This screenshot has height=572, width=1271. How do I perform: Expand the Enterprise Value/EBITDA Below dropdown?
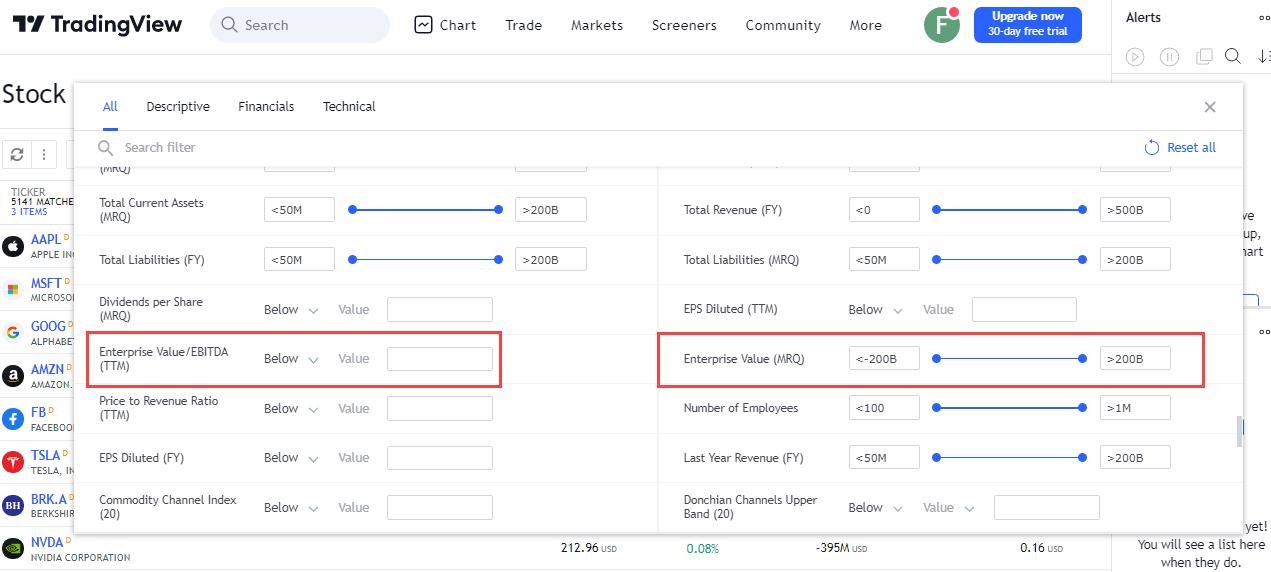291,359
